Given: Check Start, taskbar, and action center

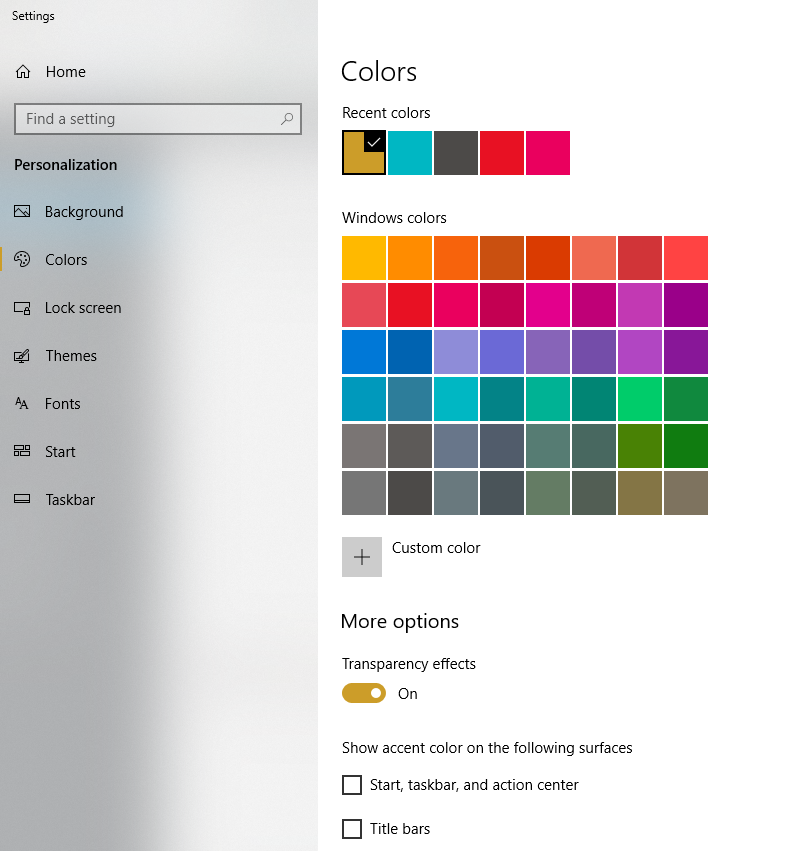Looking at the screenshot, I should (x=352, y=785).
